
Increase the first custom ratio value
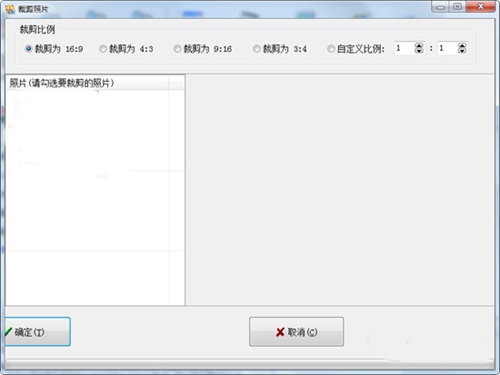click(419, 46)
